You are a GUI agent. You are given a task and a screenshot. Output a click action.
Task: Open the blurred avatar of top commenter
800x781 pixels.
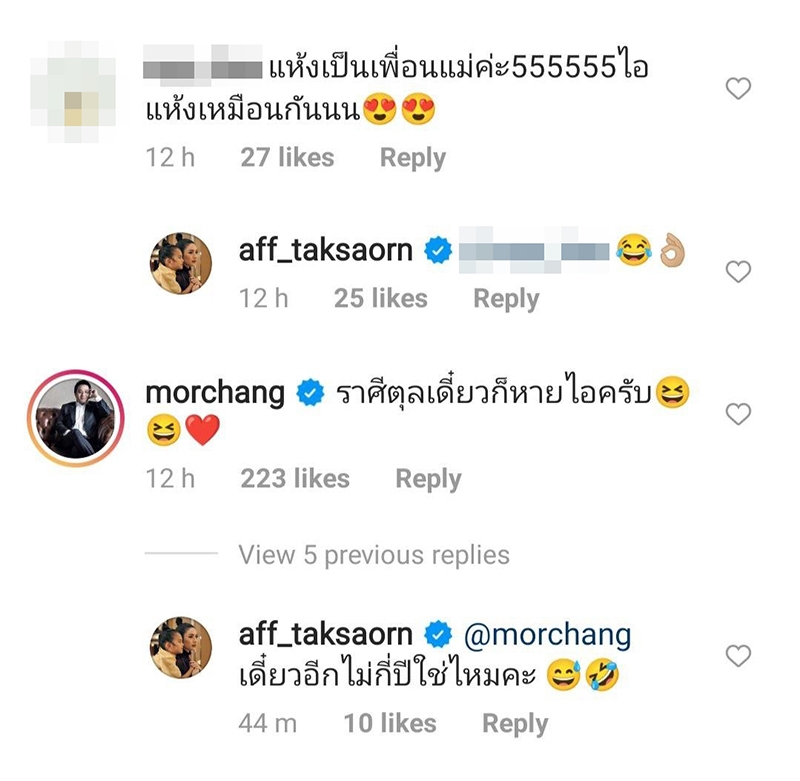click(x=72, y=92)
